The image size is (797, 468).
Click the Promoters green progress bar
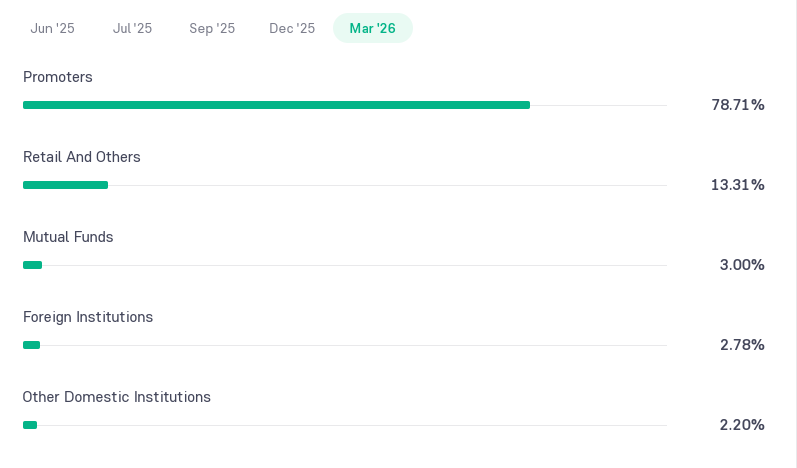coord(277,105)
